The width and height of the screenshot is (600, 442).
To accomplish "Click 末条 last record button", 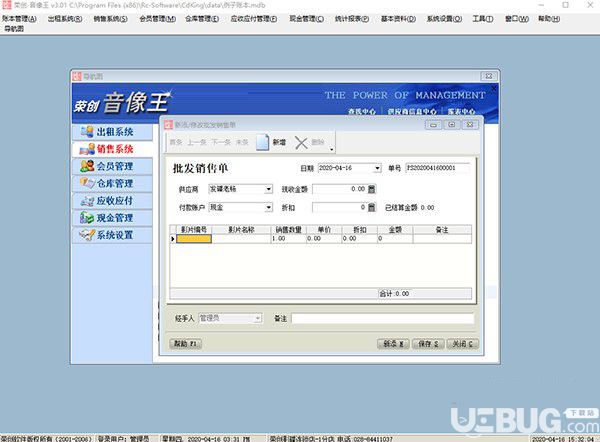I will point(242,142).
